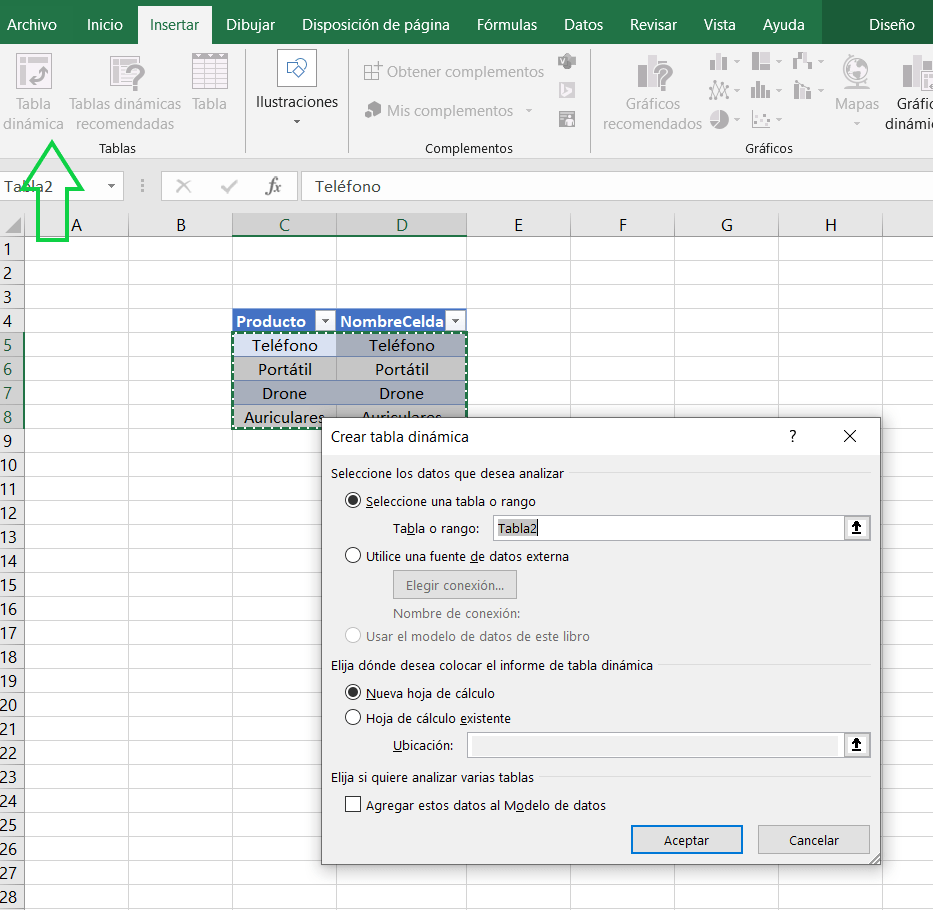Switch to the Dibujar tab

pyautogui.click(x=250, y=24)
